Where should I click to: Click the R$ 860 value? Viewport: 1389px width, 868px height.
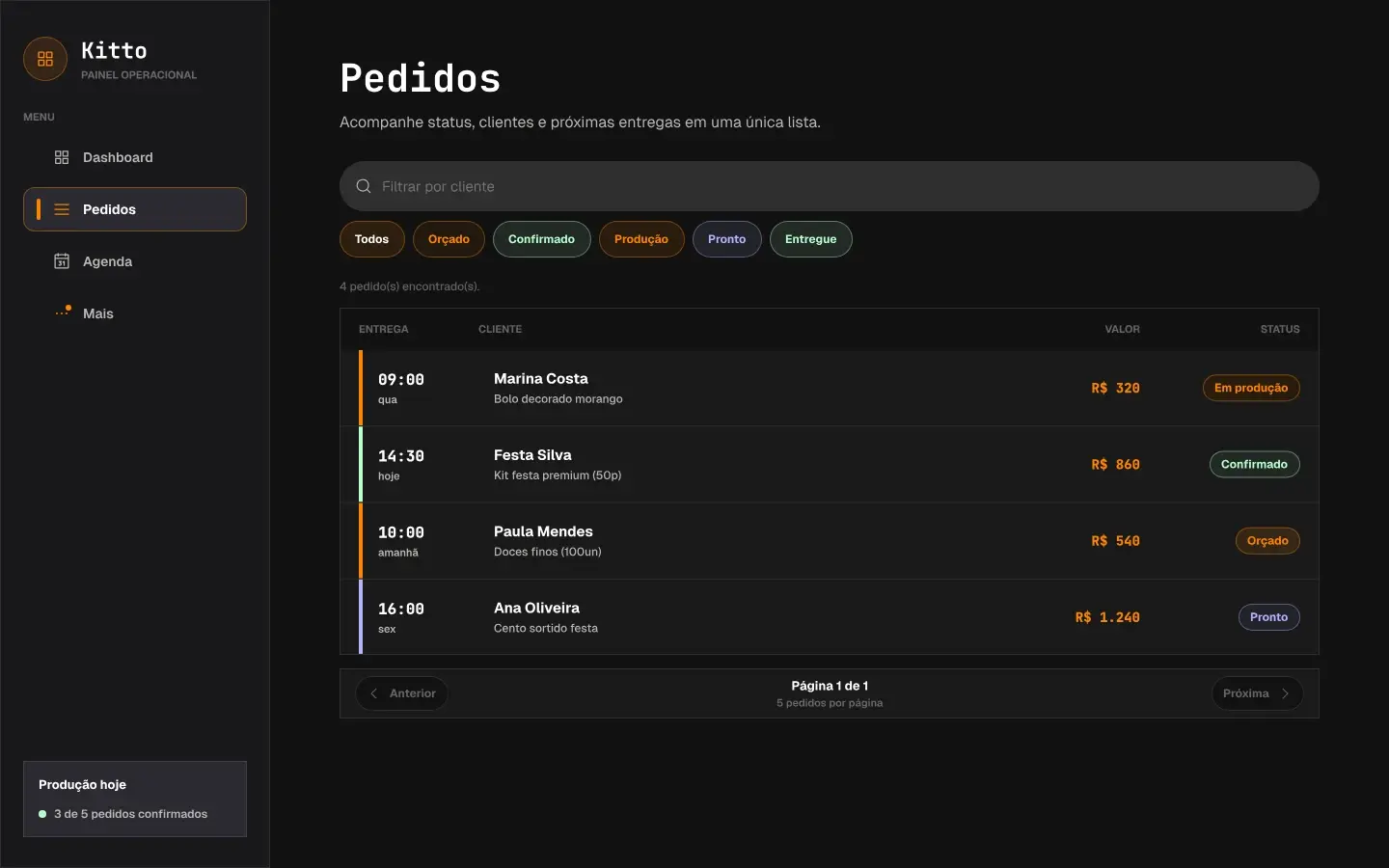tap(1115, 464)
